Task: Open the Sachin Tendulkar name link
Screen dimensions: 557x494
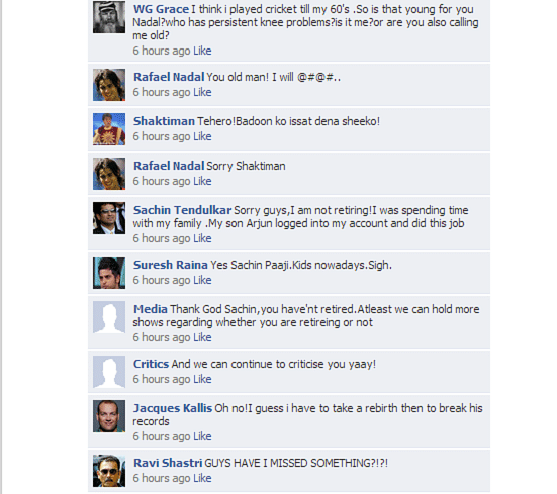Action: [182, 210]
